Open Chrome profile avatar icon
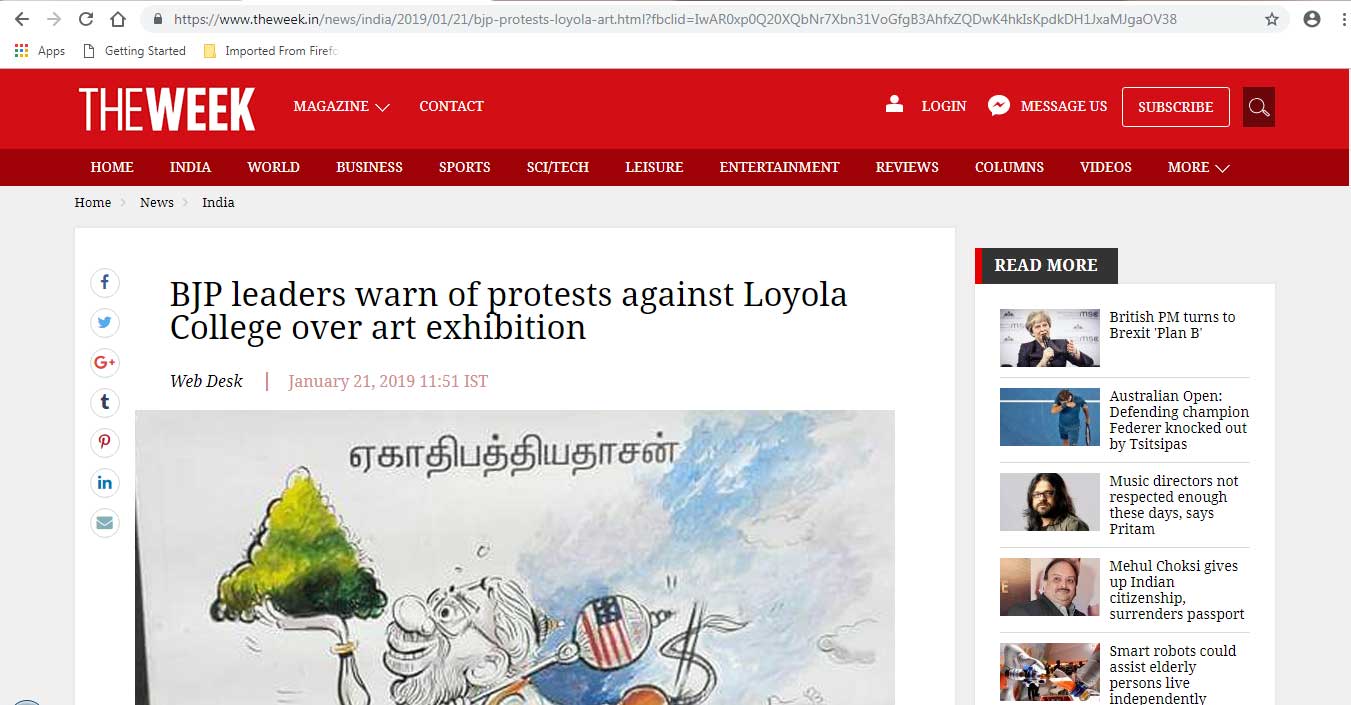Image resolution: width=1351 pixels, height=705 pixels. point(1312,19)
